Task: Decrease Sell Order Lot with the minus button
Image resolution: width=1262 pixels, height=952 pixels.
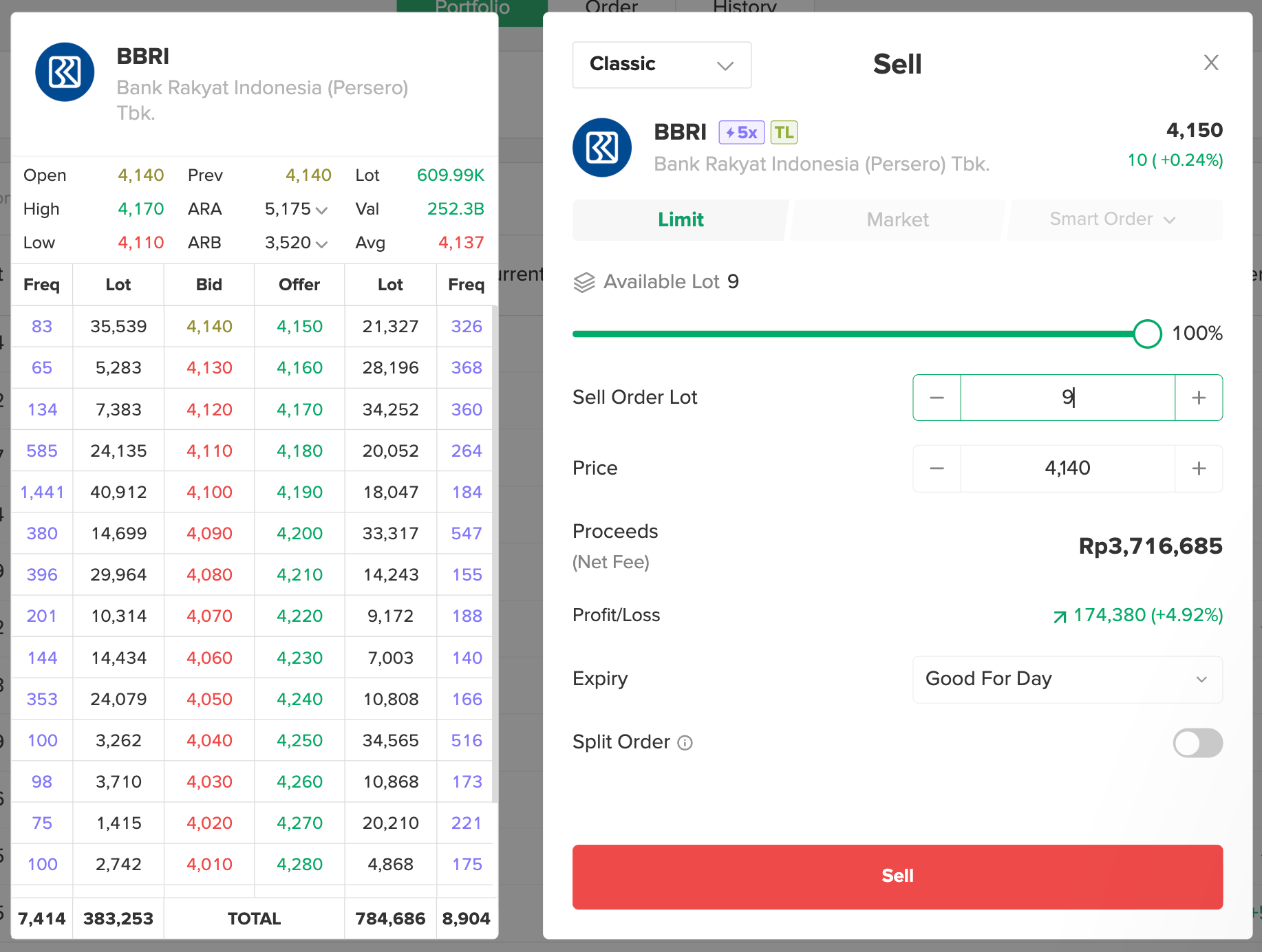Action: [x=937, y=398]
